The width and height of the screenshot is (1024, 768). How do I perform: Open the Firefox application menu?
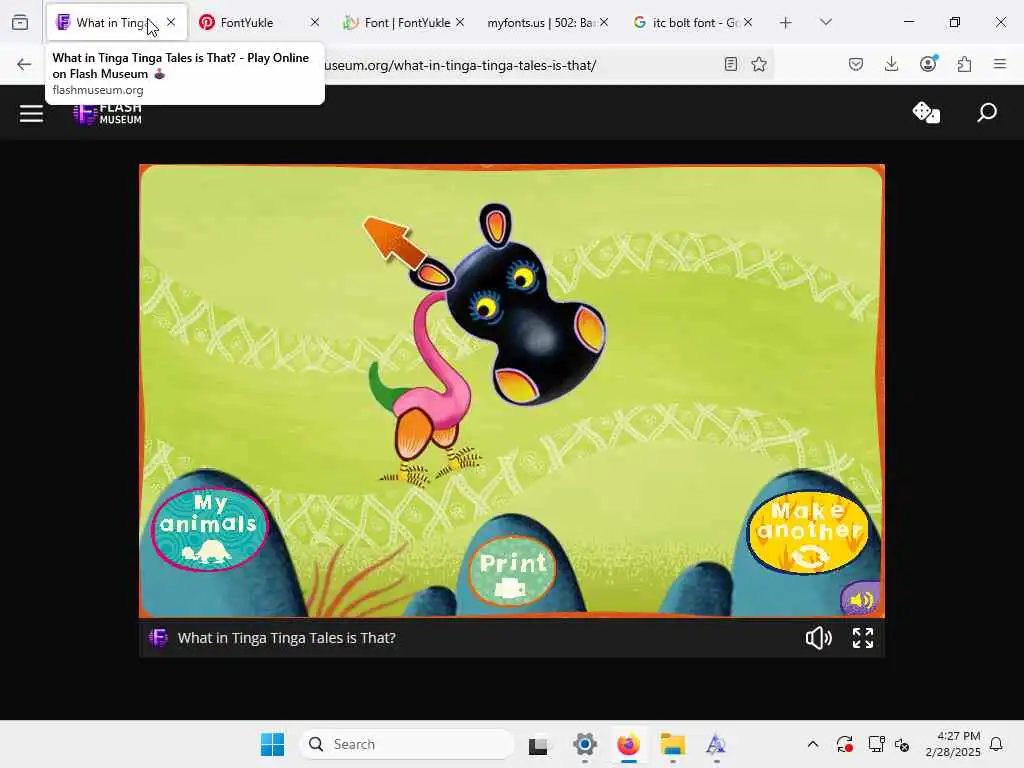pos(1000,64)
